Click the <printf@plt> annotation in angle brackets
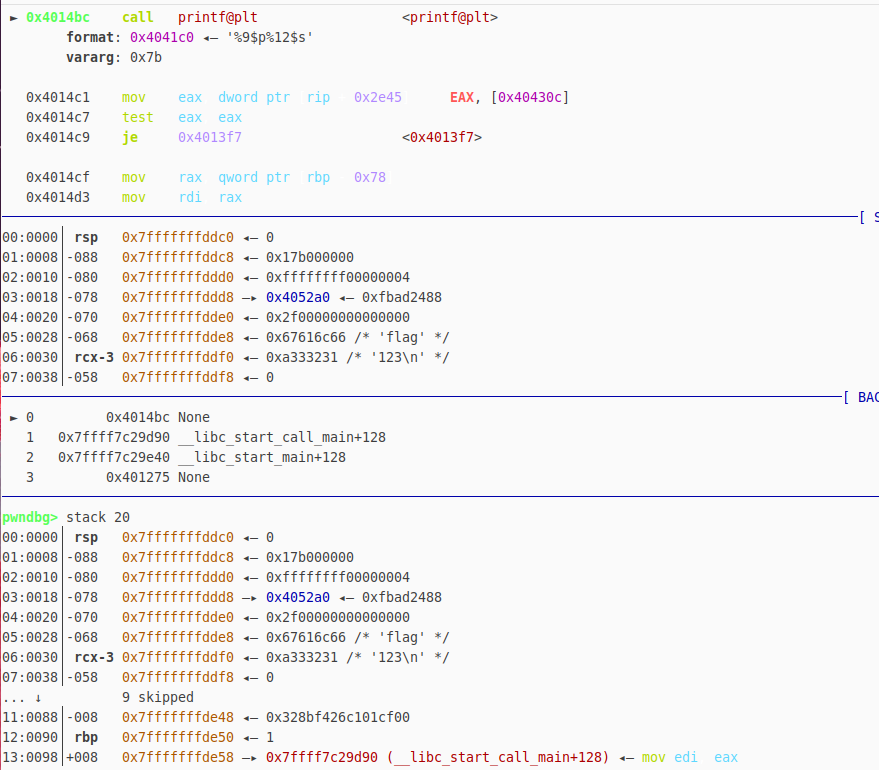This screenshot has height=770, width=879. point(450,17)
